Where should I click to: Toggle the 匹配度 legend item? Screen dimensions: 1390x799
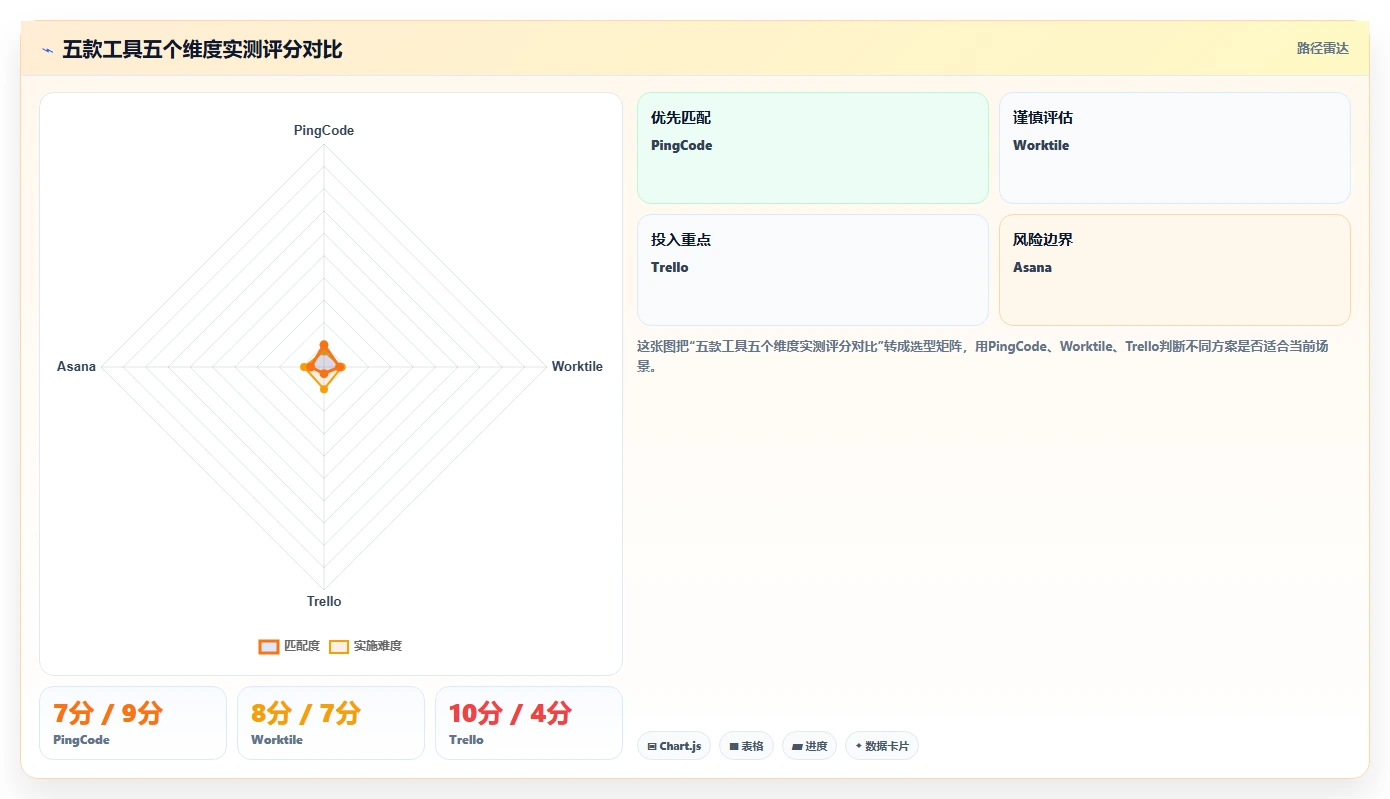(x=289, y=646)
